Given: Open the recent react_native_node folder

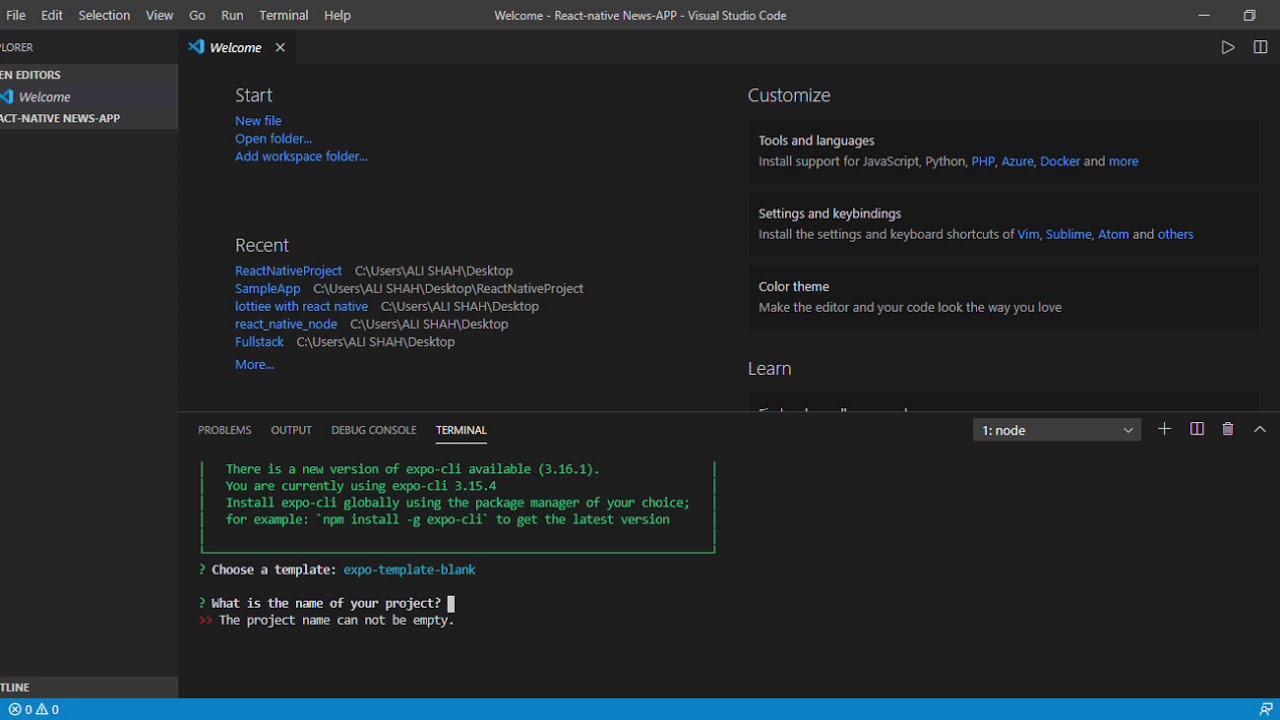Looking at the screenshot, I should [x=286, y=325].
